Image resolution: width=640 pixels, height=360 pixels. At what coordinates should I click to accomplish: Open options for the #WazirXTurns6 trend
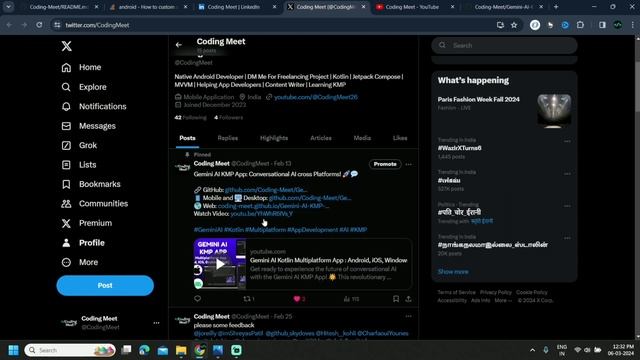click(567, 141)
